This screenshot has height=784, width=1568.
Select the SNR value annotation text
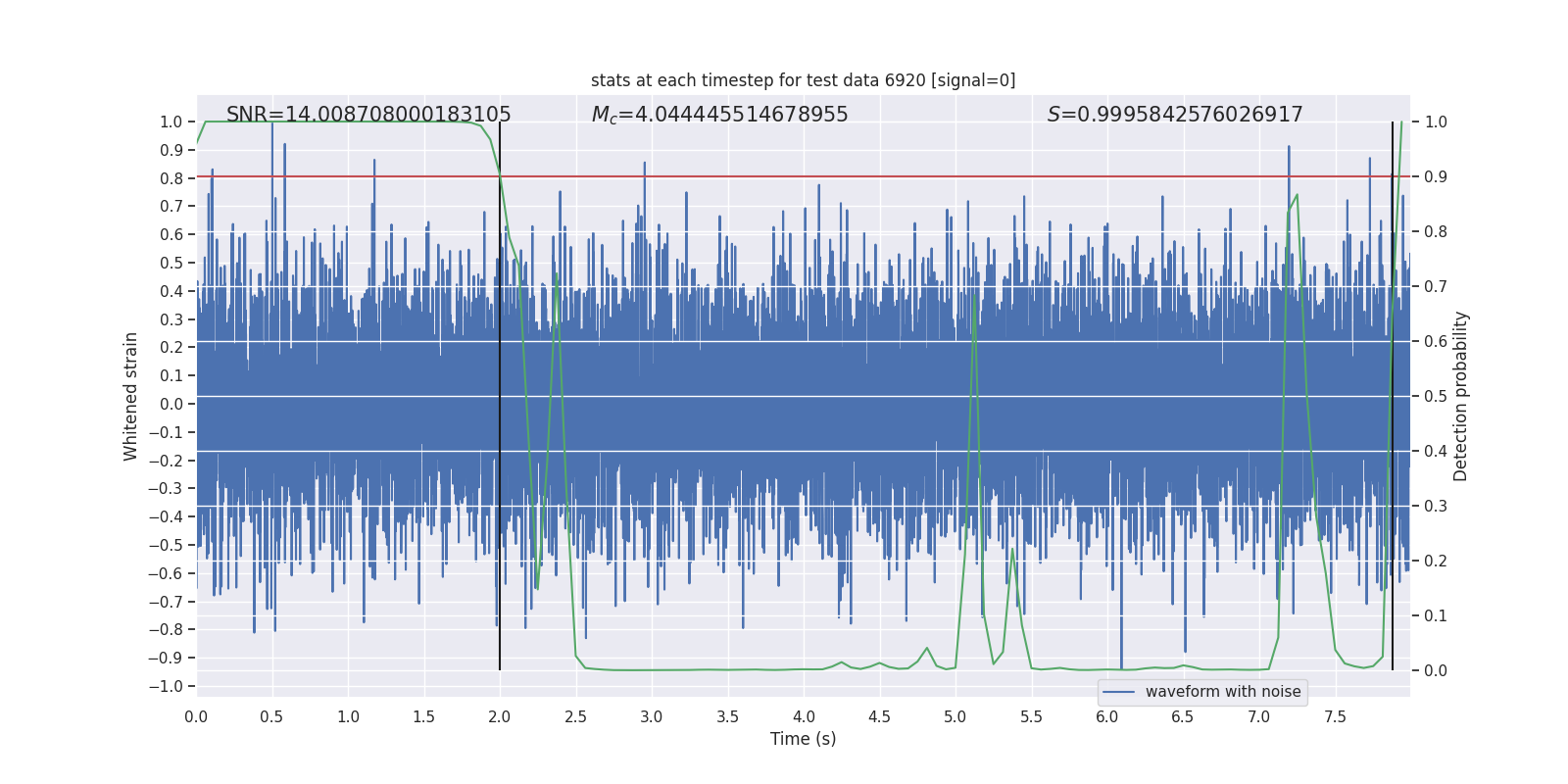(x=368, y=115)
